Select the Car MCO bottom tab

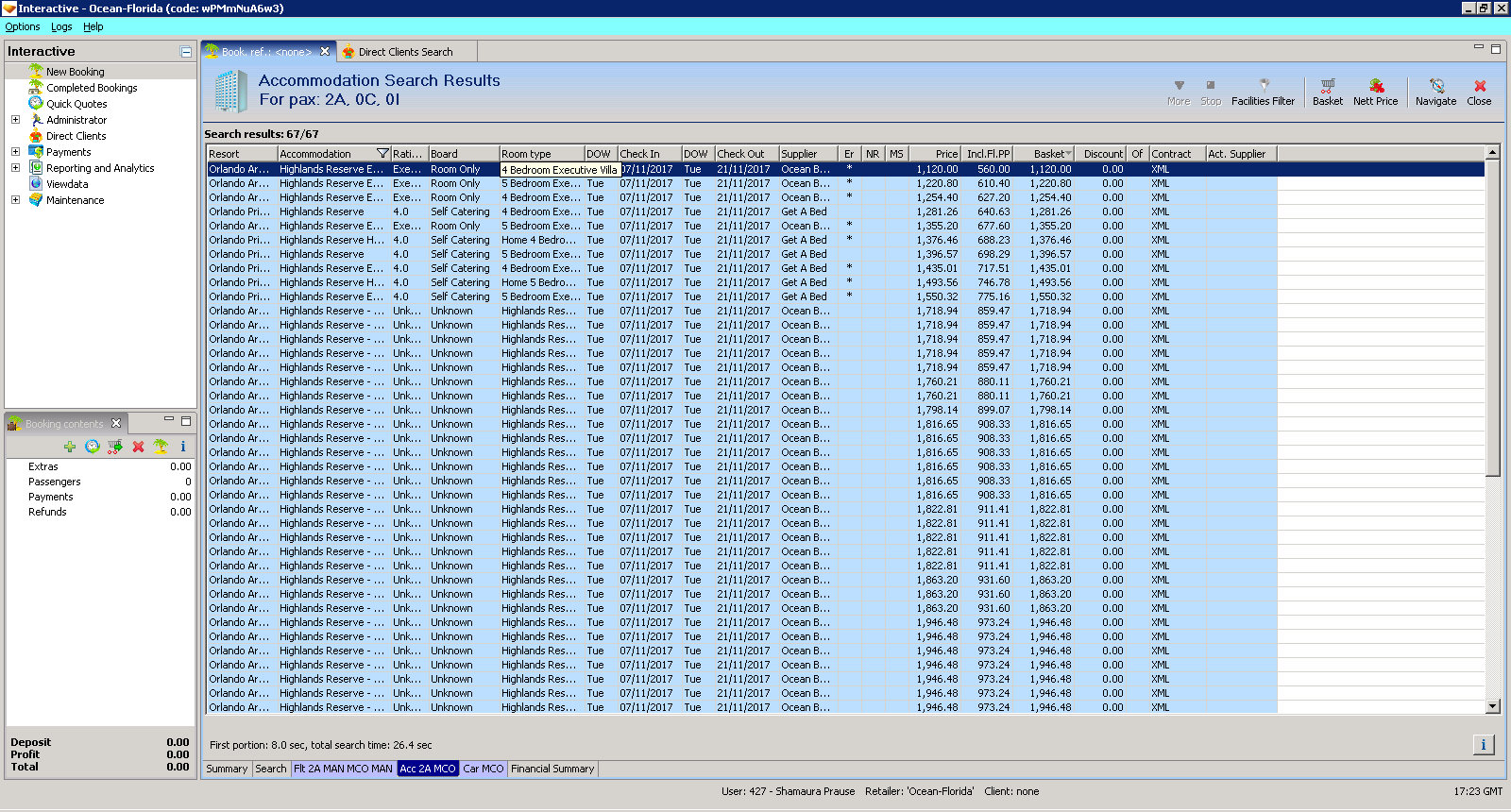(x=483, y=769)
